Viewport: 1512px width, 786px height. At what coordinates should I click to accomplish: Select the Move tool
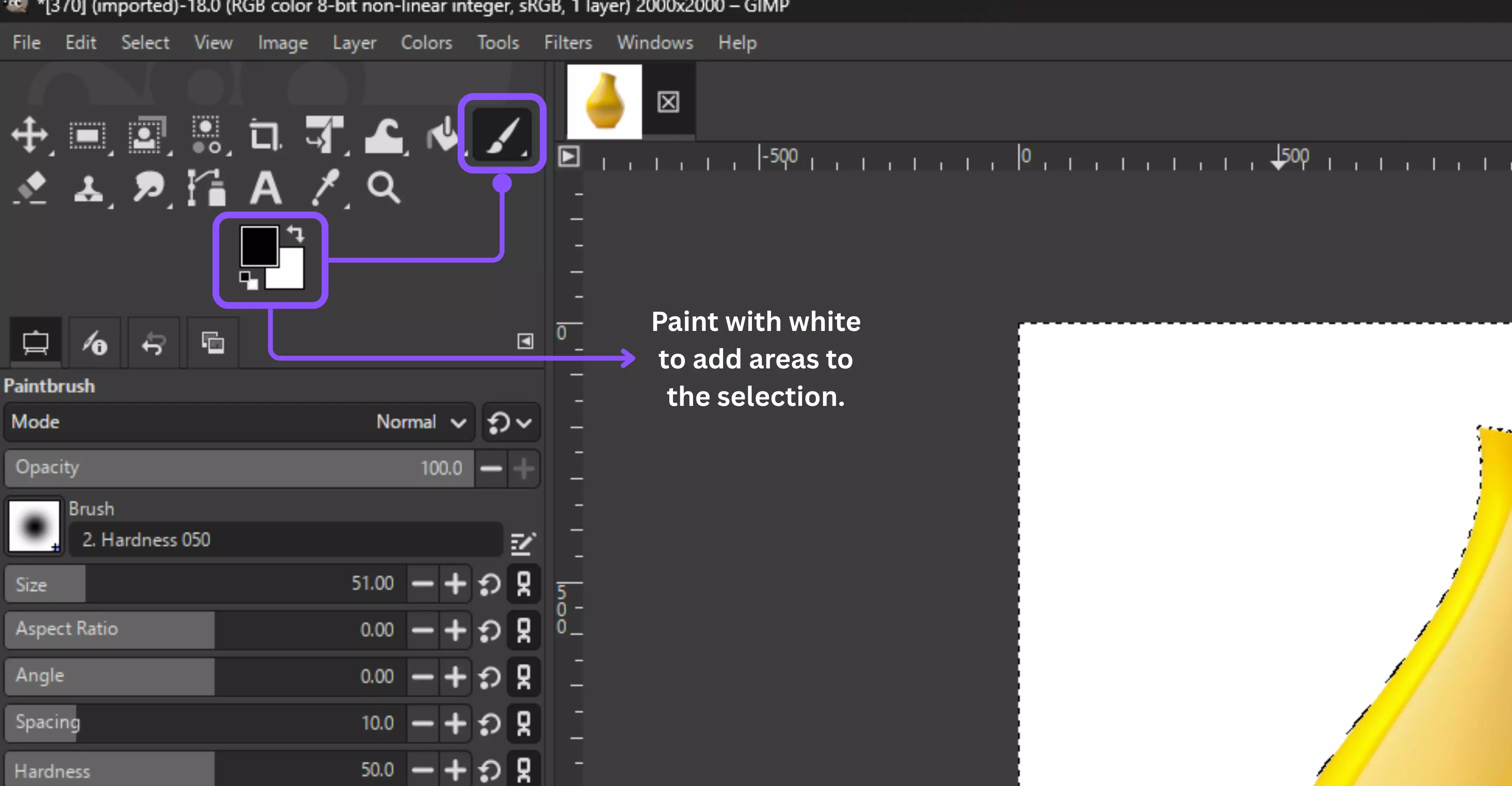tap(29, 134)
